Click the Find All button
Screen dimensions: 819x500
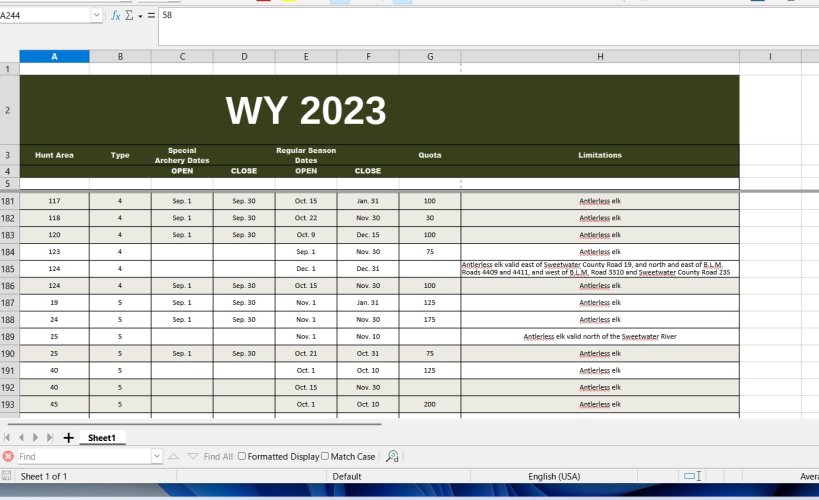tap(218, 457)
